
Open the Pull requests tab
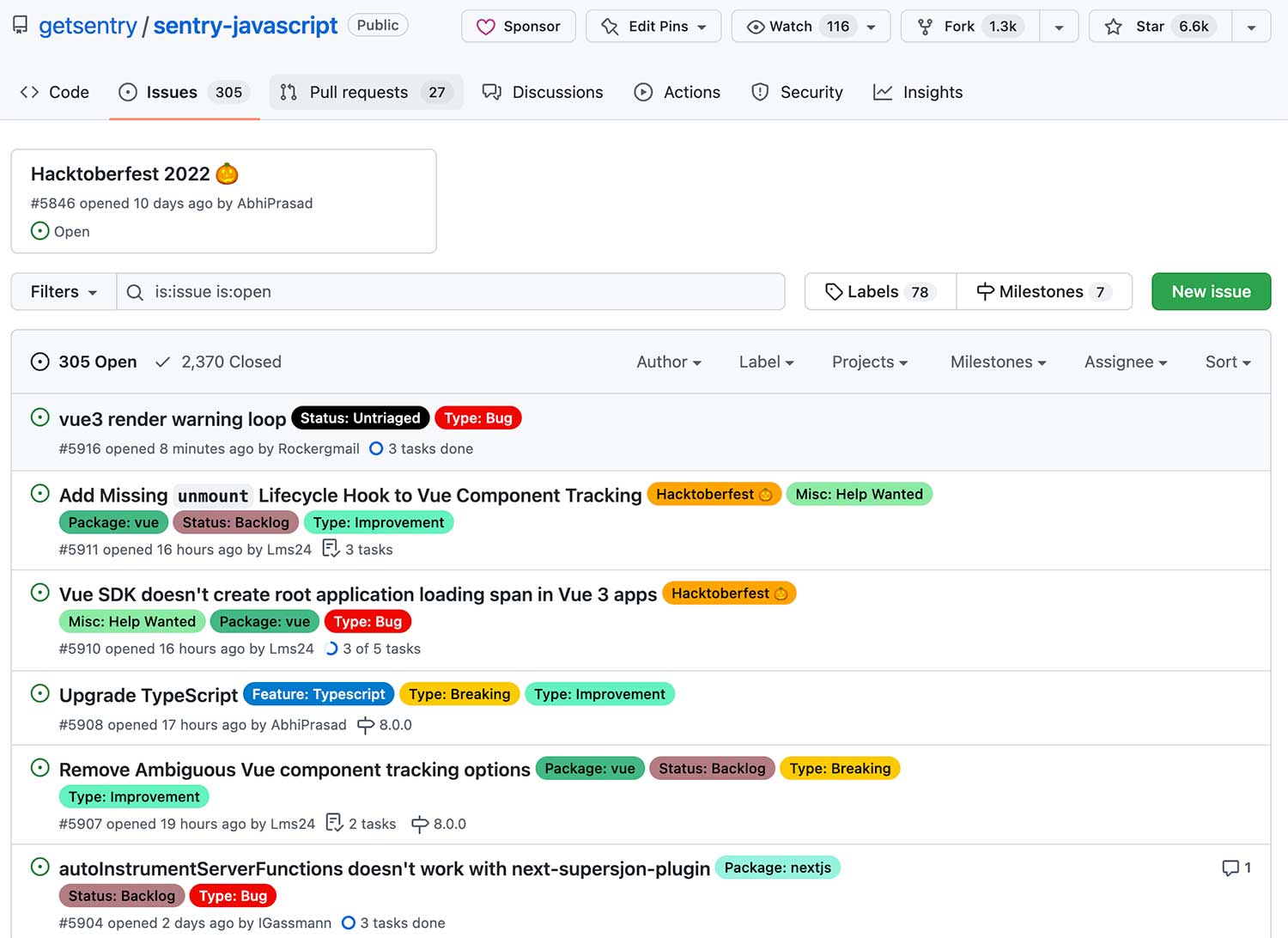pyautogui.click(x=367, y=92)
